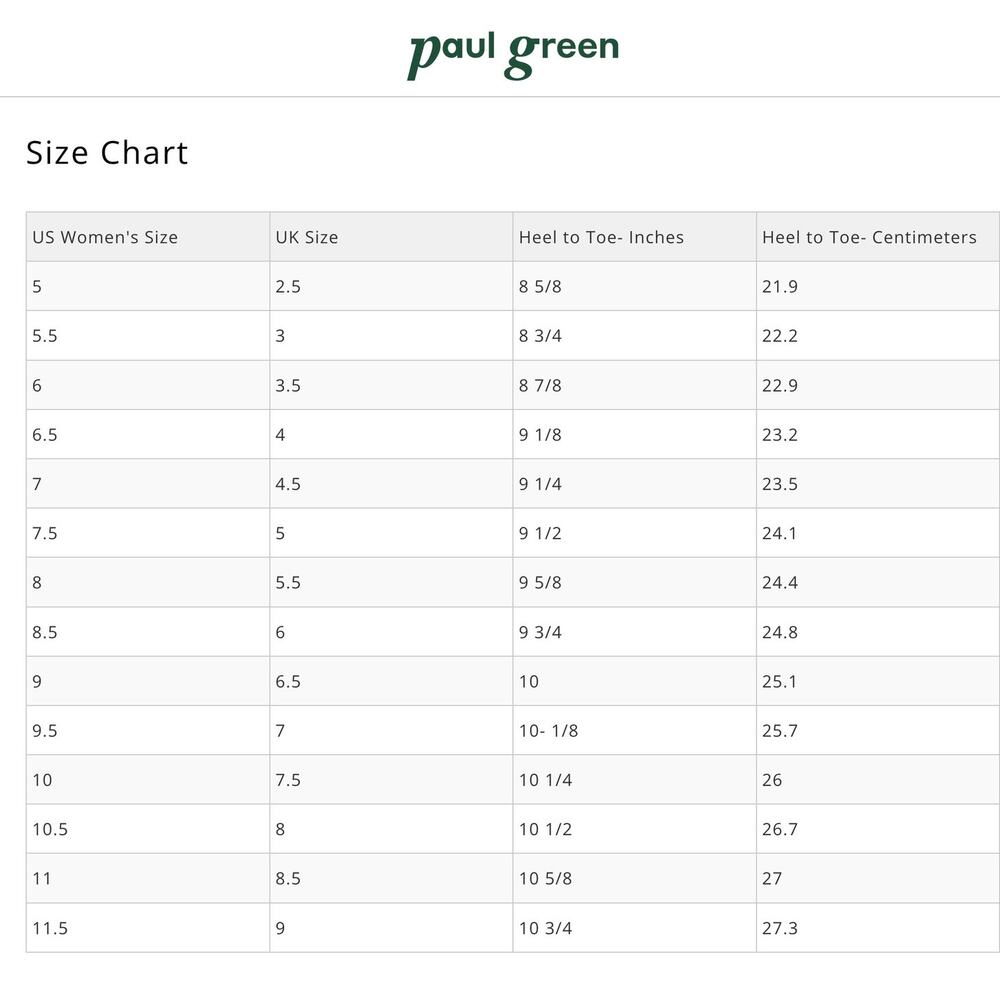Viewport: 1000px width, 1000px height.
Task: Select the UK size 2.5 cell
Action: [x=392, y=286]
